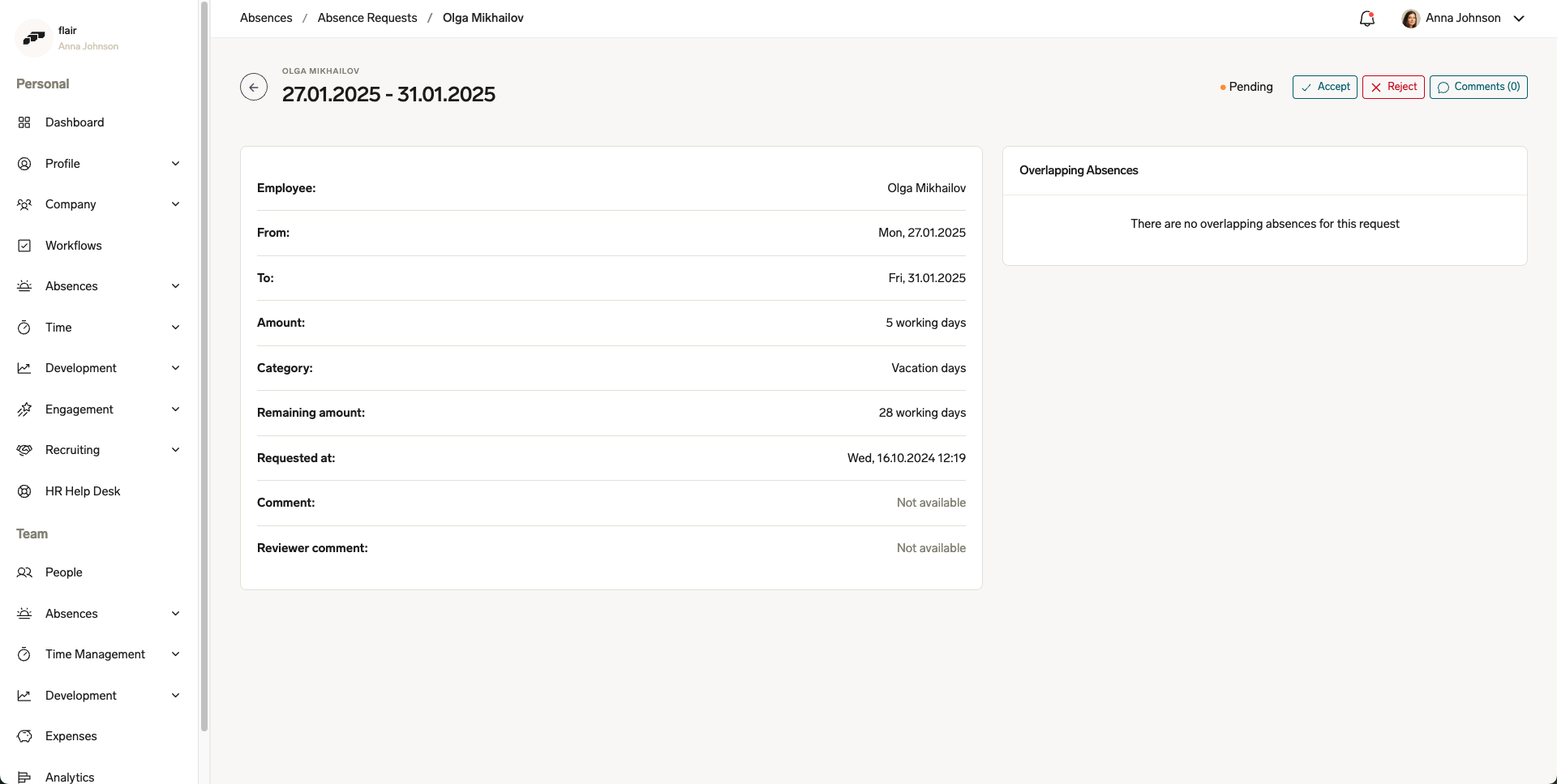The image size is (1557, 784).
Task: Open the notification bell
Action: point(1366,18)
